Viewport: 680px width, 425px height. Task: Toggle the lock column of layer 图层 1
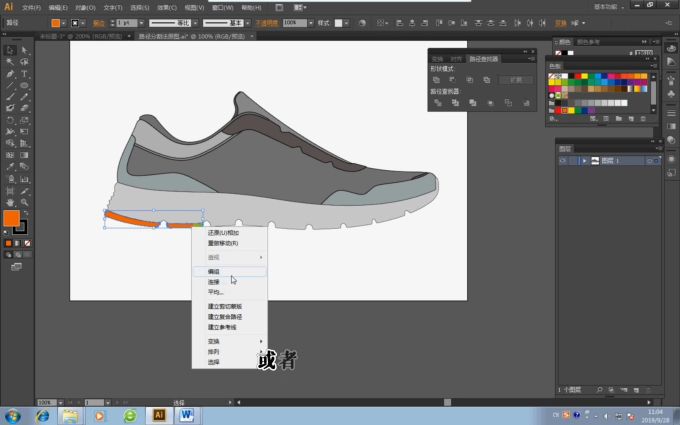[x=572, y=161]
